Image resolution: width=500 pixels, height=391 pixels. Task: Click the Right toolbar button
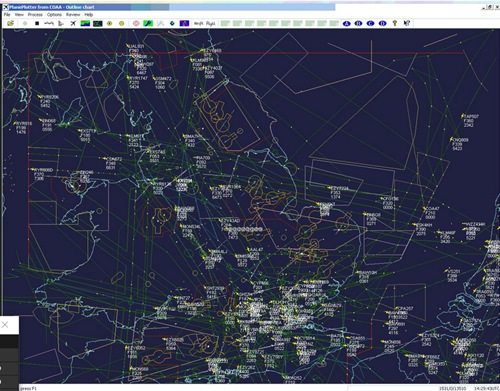coord(211,23)
